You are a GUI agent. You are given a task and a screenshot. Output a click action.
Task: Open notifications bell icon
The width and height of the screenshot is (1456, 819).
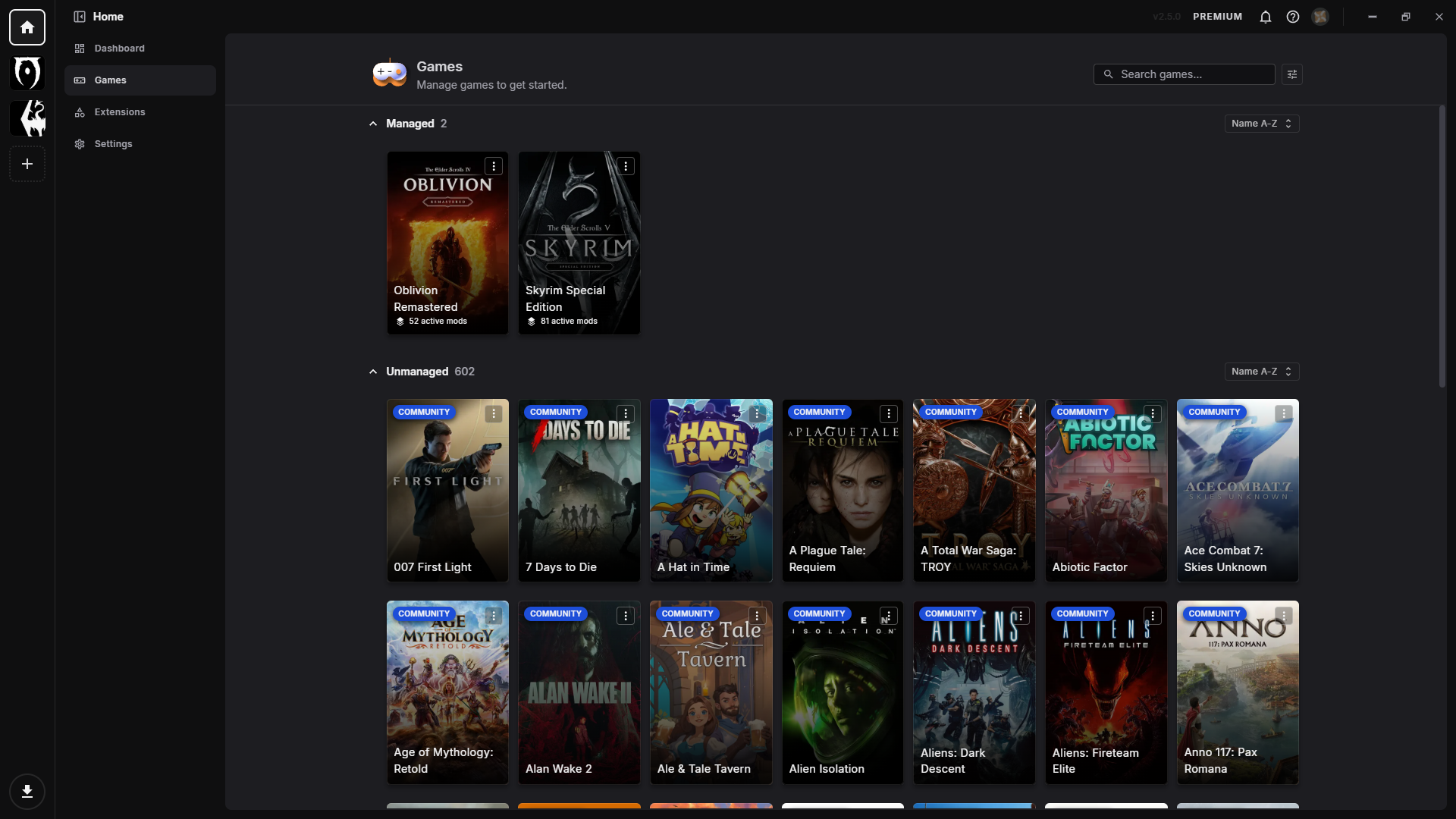(x=1266, y=17)
